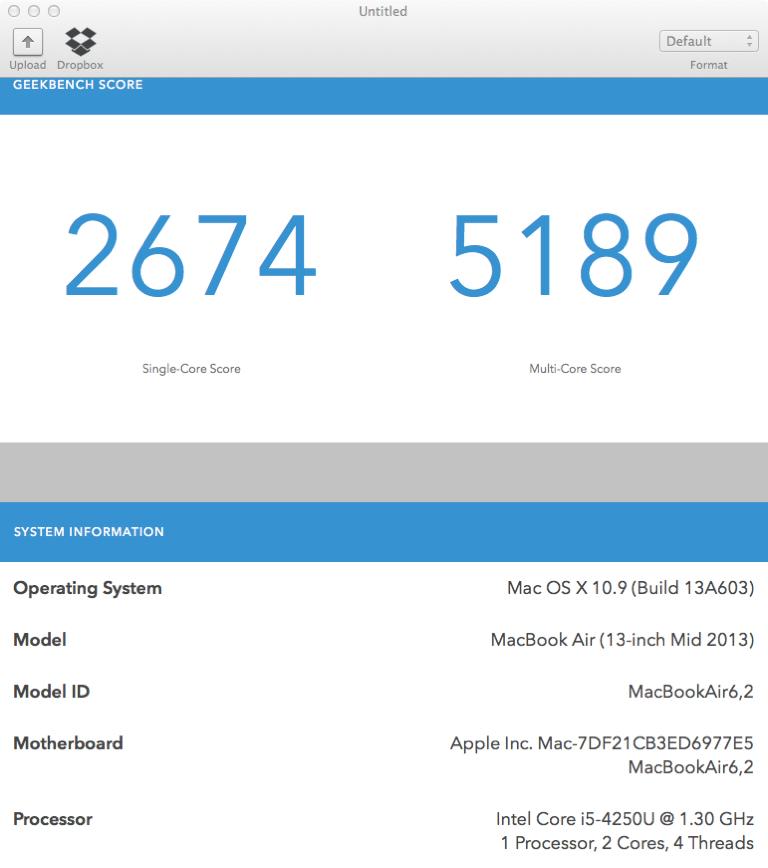Image resolution: width=768 pixels, height=868 pixels.
Task: Click the Intel Core i5-4250U processor value
Action: coord(624,819)
